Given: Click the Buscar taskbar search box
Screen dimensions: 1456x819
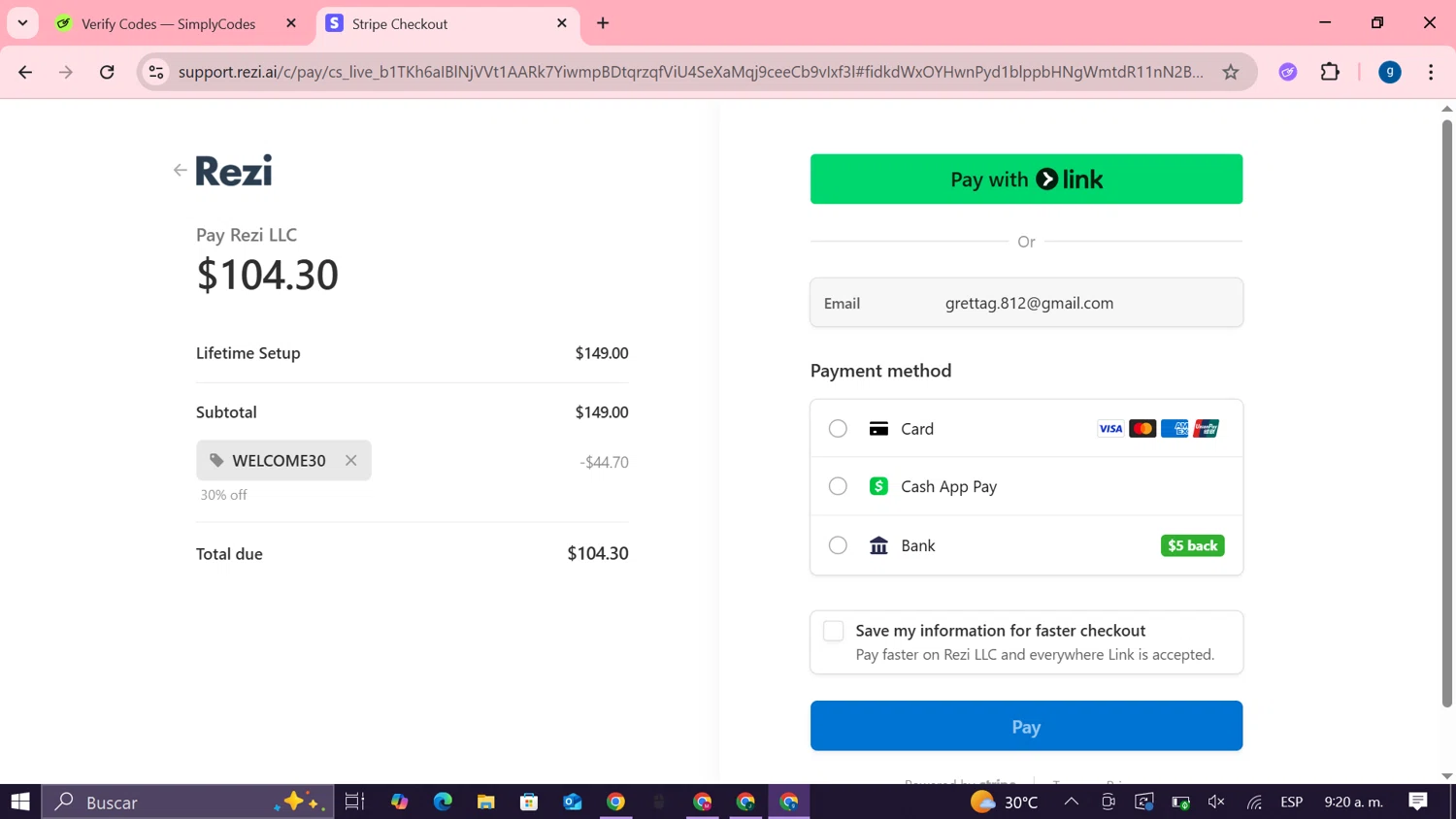Looking at the screenshot, I should click(188, 802).
